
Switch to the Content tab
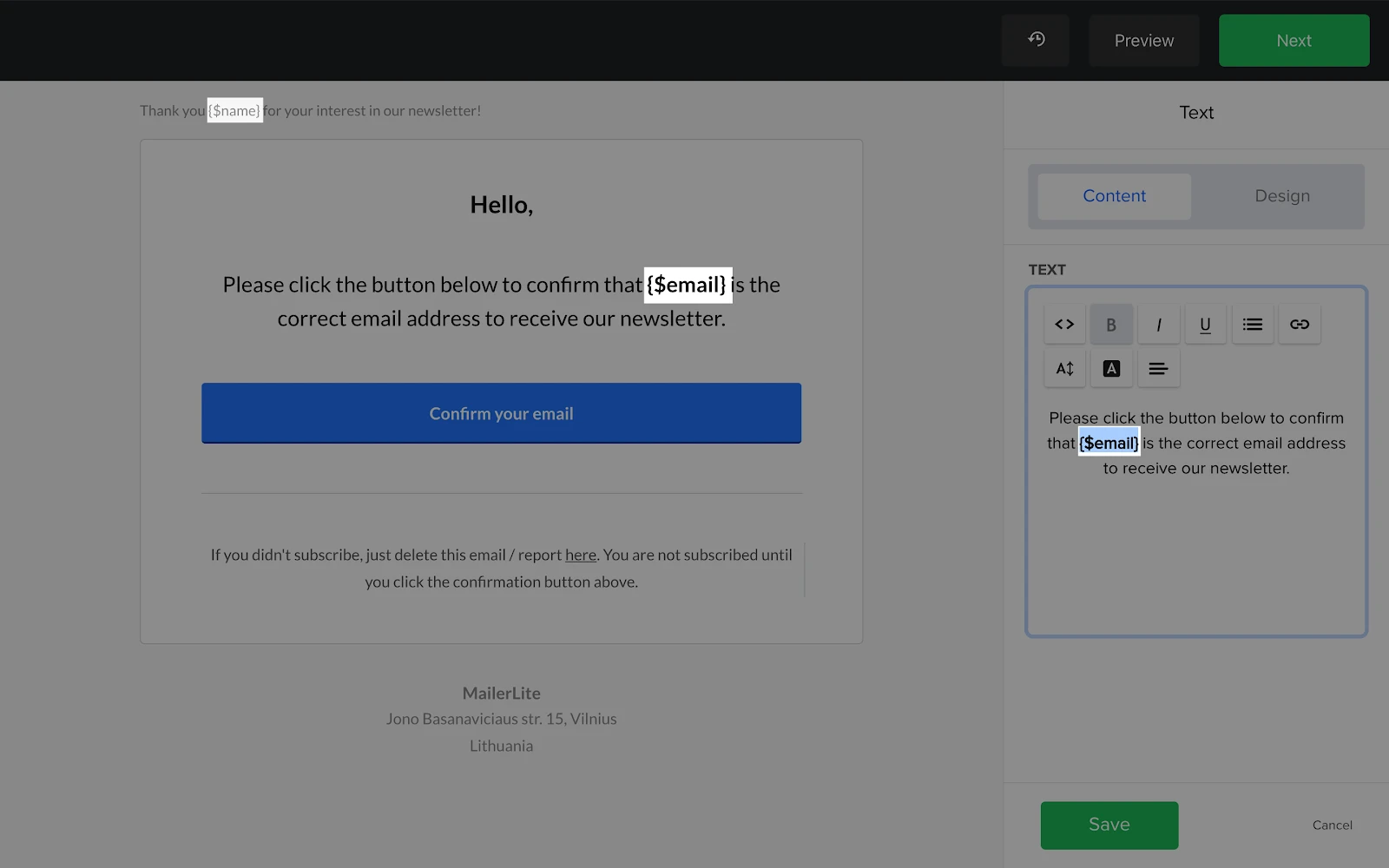tap(1114, 196)
